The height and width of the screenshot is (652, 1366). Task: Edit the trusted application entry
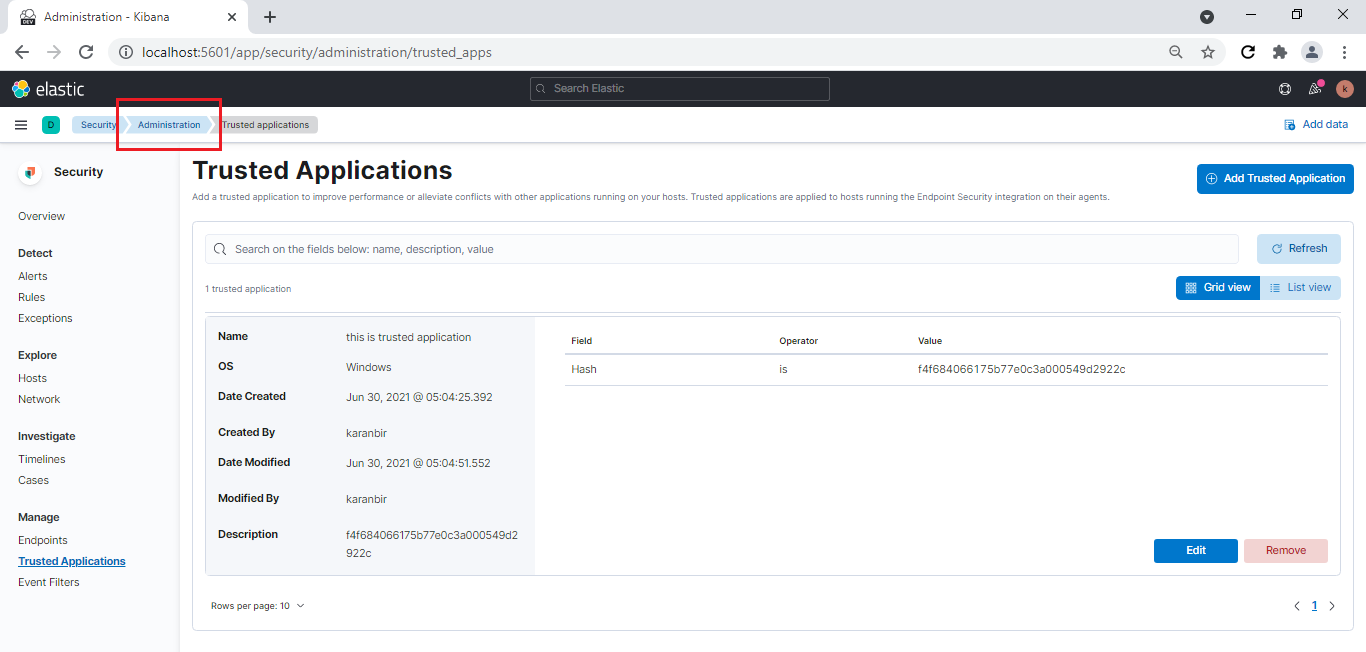point(1195,550)
